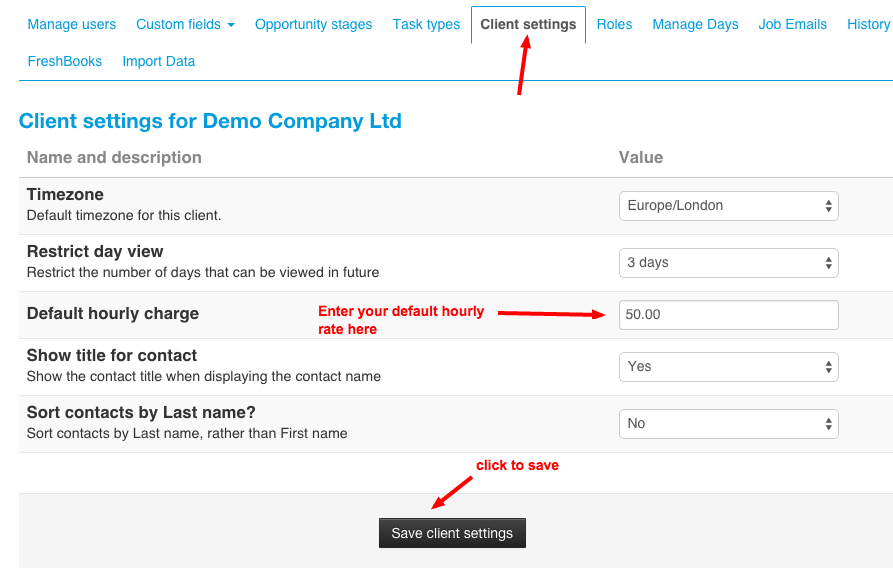The width and height of the screenshot is (893, 568).
Task: Go to the Import Data tab
Action: click(x=158, y=61)
